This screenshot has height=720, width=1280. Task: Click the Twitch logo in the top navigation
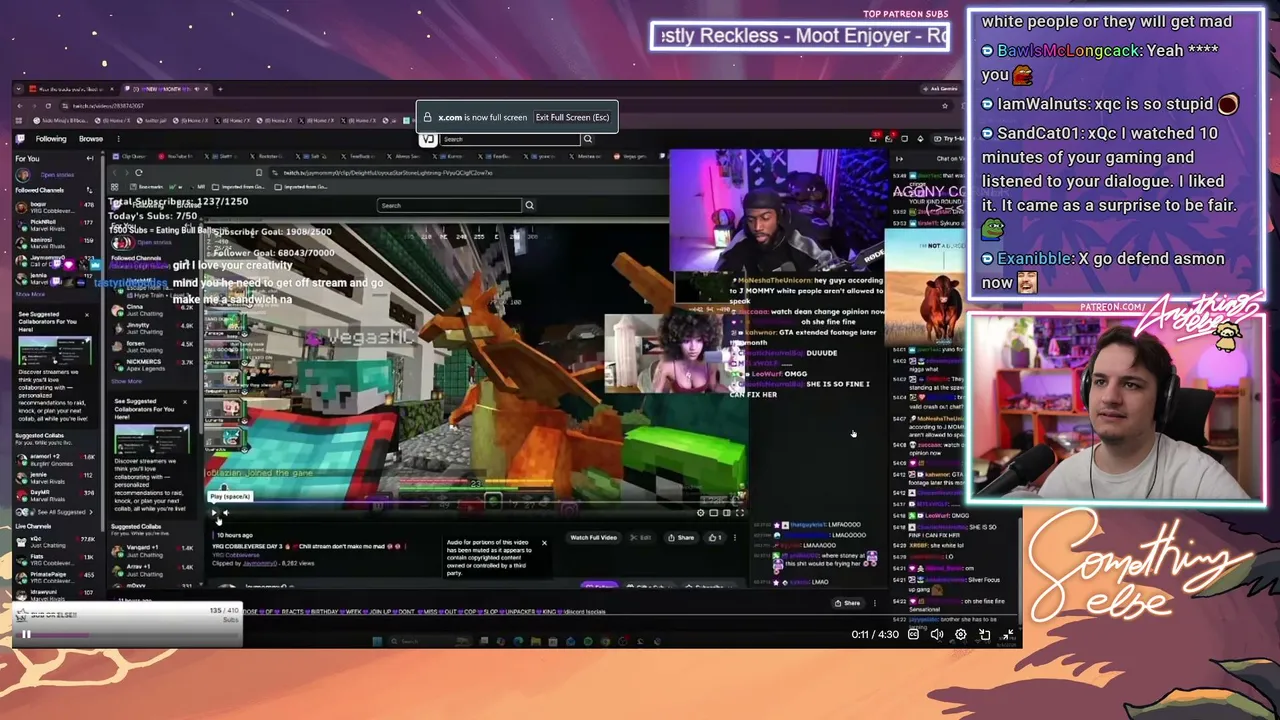(x=22, y=139)
